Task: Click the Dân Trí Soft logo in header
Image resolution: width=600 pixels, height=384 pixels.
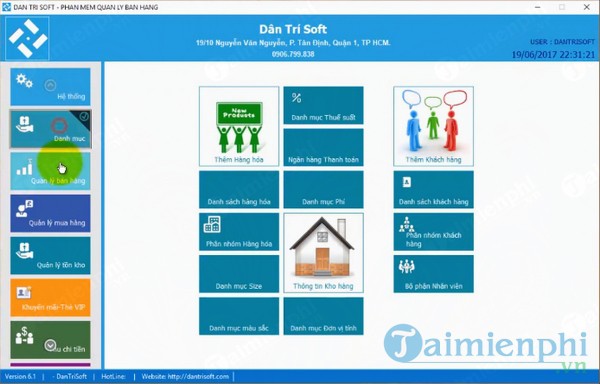Action: coord(28,38)
